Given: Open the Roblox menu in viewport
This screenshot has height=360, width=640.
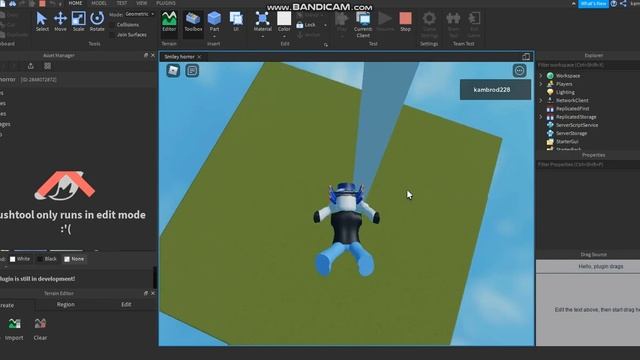Looking at the screenshot, I should click(173, 71).
